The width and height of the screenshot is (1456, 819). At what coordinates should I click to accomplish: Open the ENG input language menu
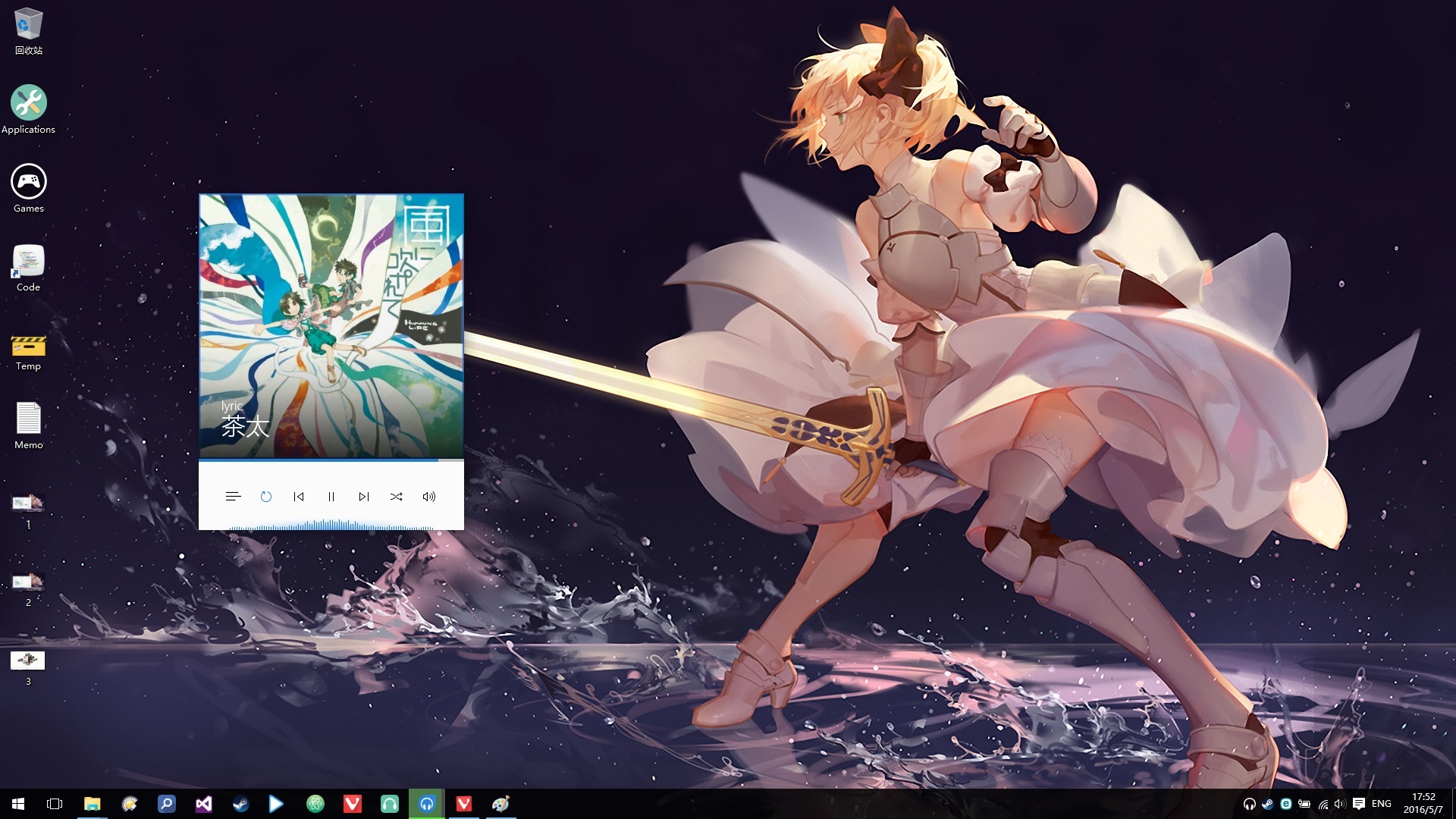[x=1382, y=804]
